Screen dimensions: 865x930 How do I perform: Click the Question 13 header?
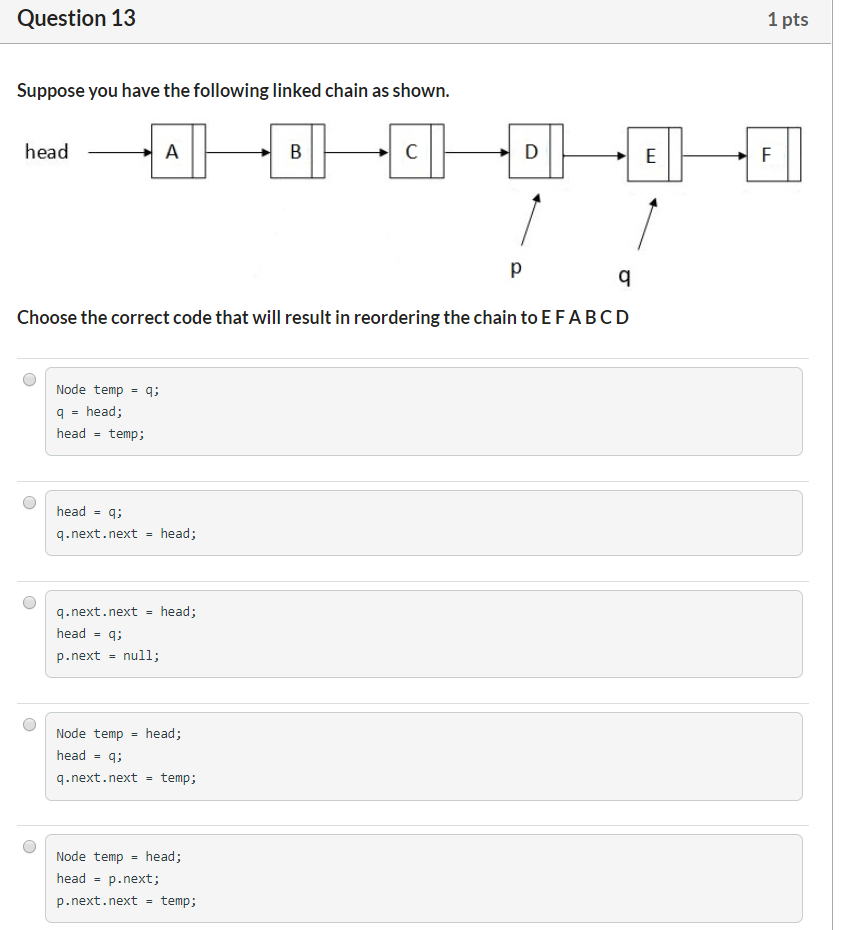point(76,18)
